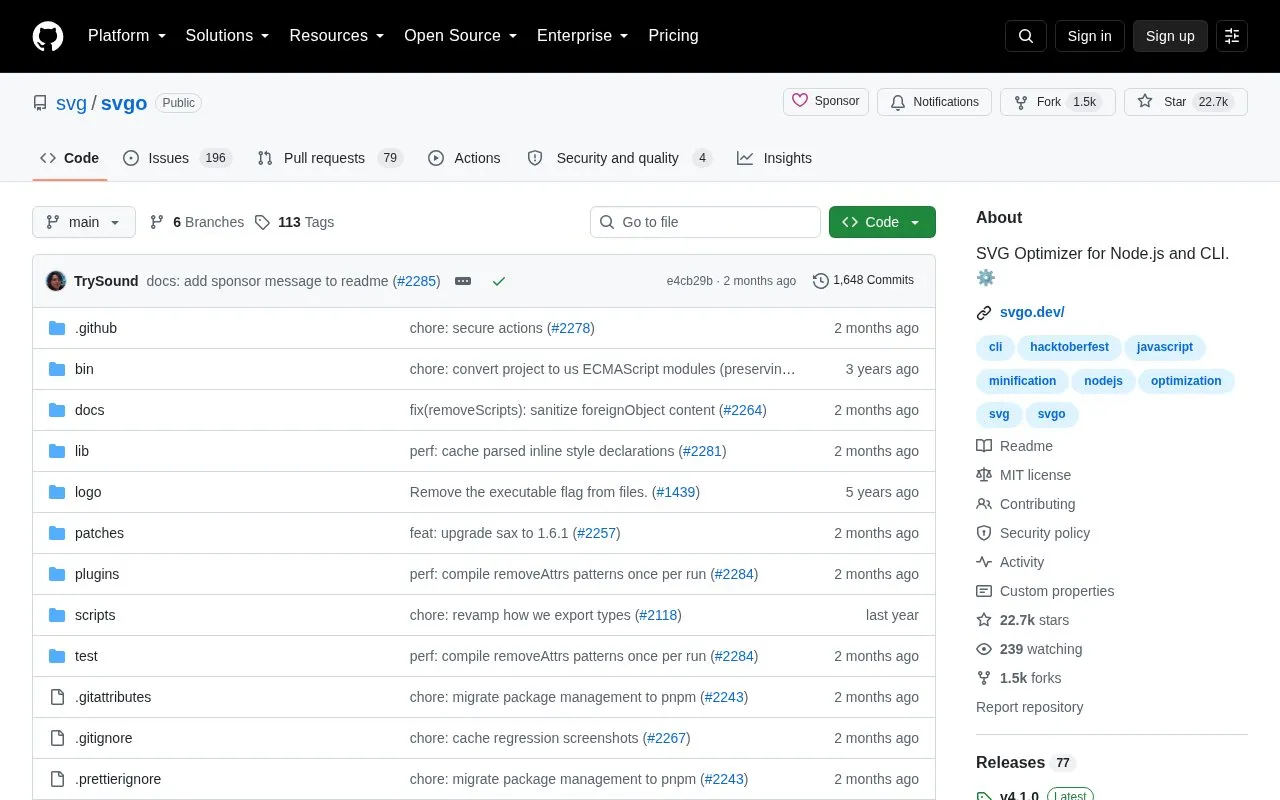The height and width of the screenshot is (800, 1280).
Task: Expand the Open Source menu
Action: pyautogui.click(x=460, y=36)
